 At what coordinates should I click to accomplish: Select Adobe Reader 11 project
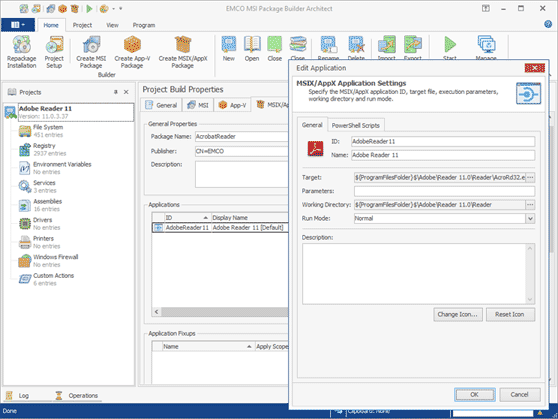[x=76, y=112]
